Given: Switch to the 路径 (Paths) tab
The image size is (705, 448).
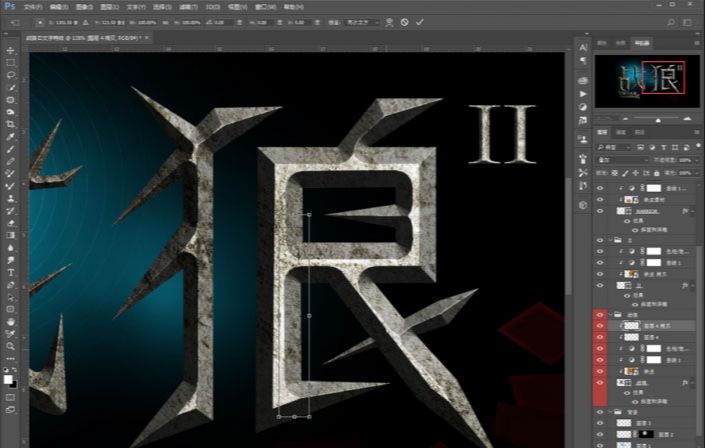Looking at the screenshot, I should tap(639, 132).
